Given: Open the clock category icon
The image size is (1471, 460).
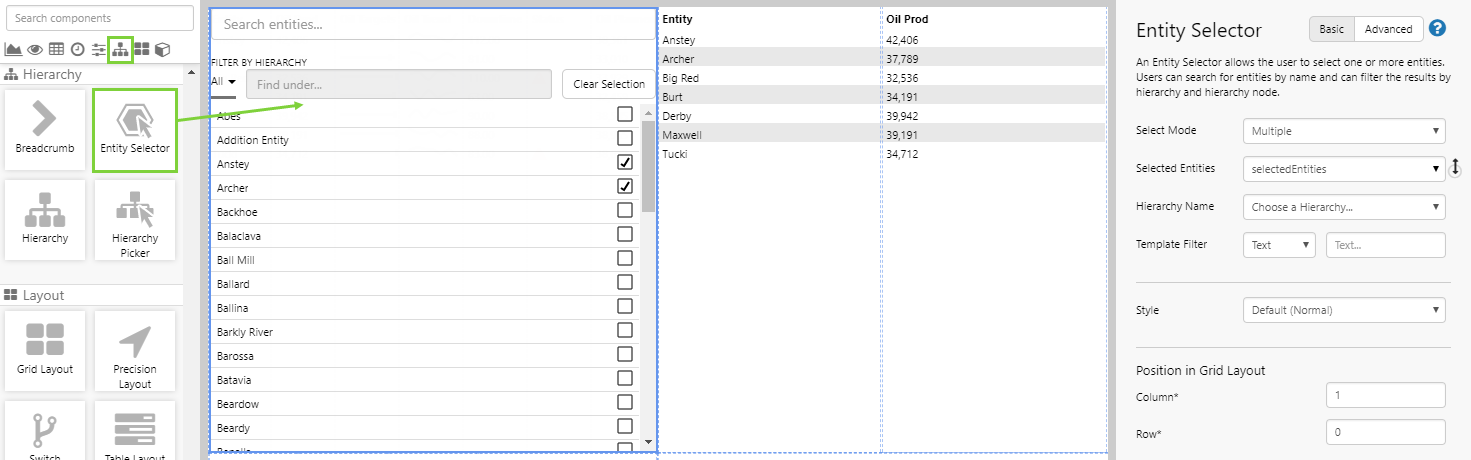Looking at the screenshot, I should coord(77,49).
